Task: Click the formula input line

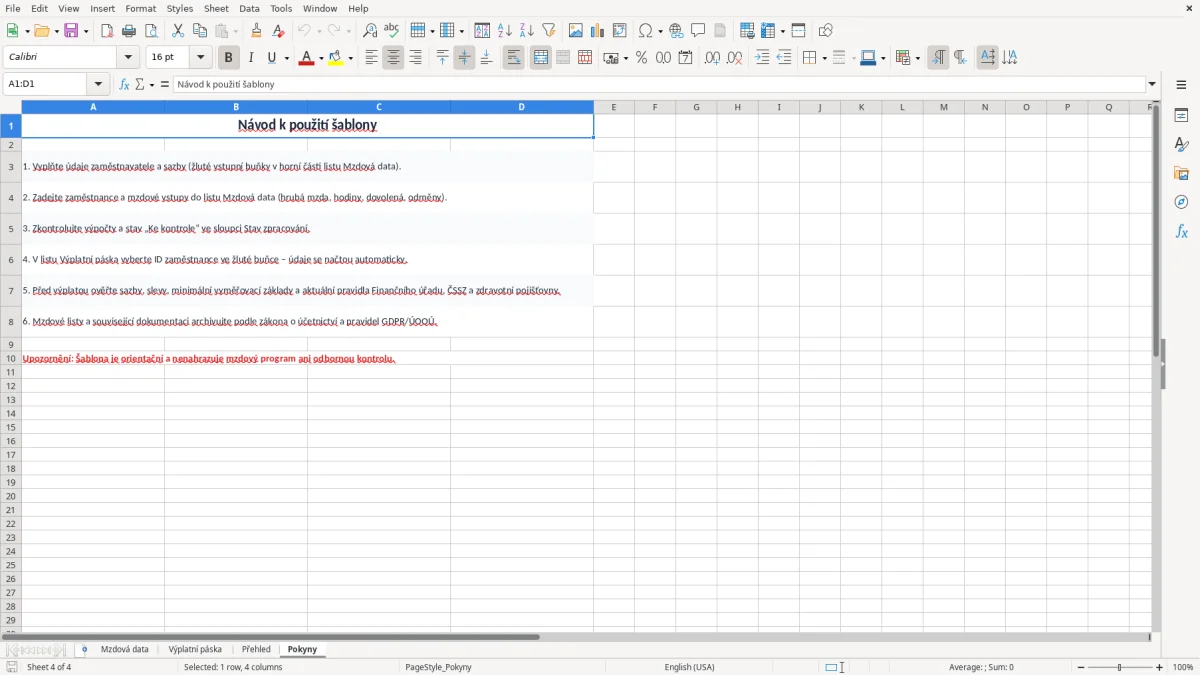Action: (659, 85)
